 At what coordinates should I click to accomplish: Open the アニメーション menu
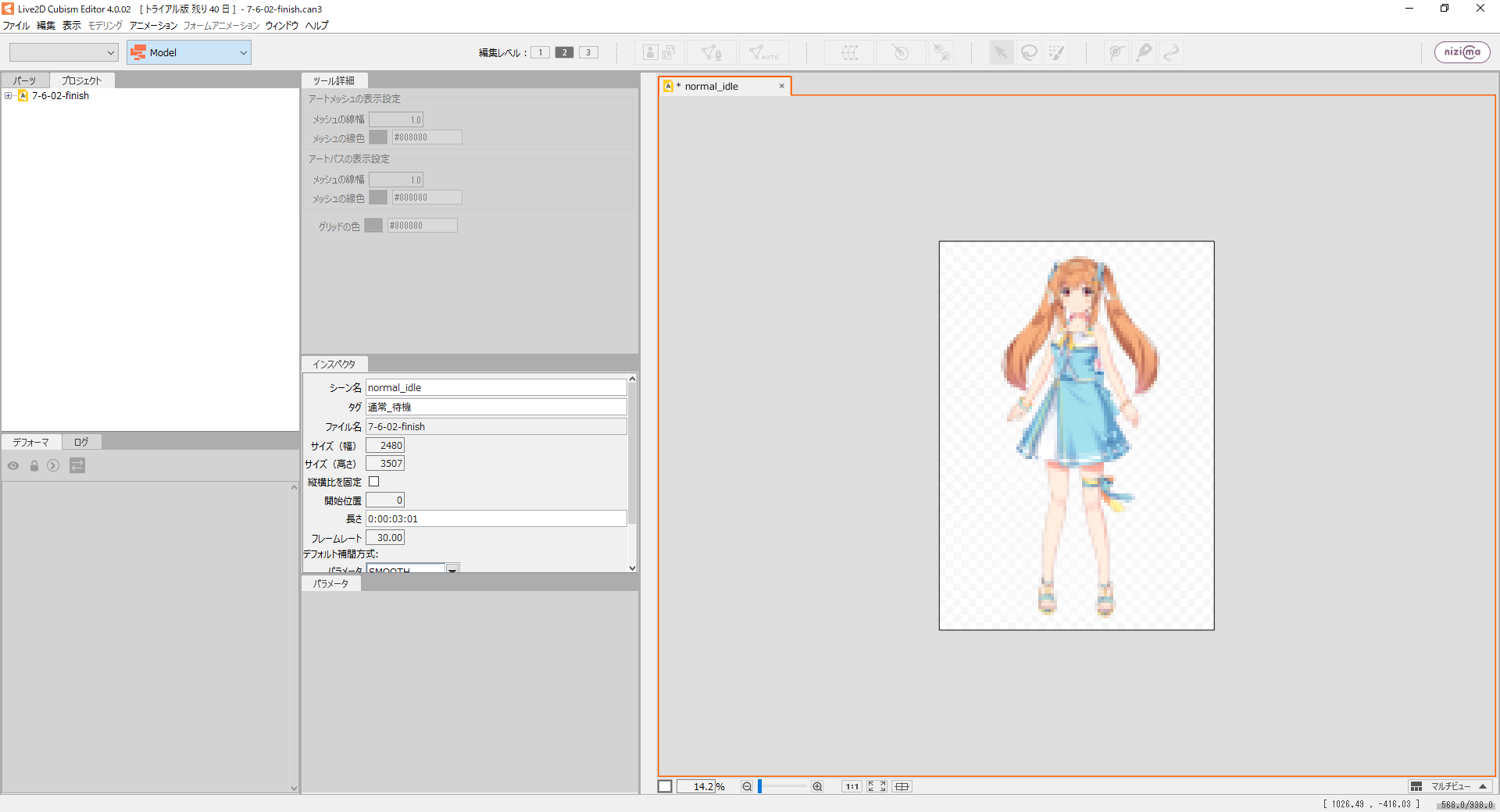153,25
